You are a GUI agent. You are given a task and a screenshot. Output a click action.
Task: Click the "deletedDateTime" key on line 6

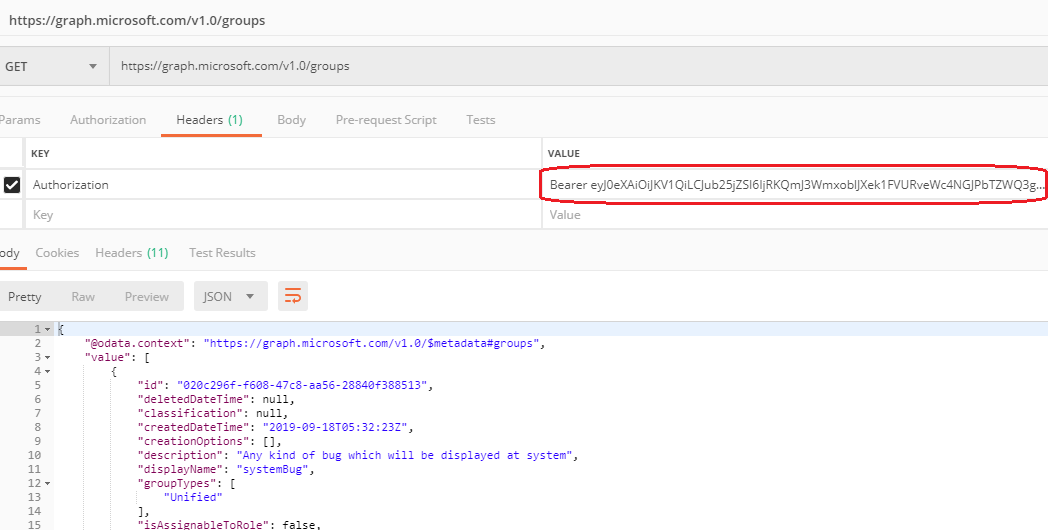pos(193,400)
